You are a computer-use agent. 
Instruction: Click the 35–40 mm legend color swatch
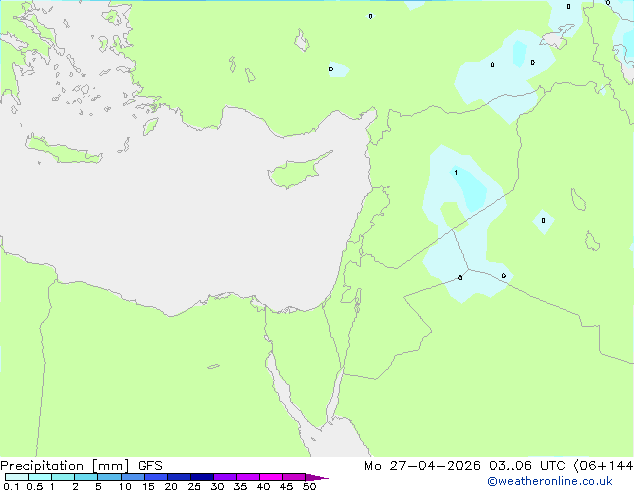248,477
